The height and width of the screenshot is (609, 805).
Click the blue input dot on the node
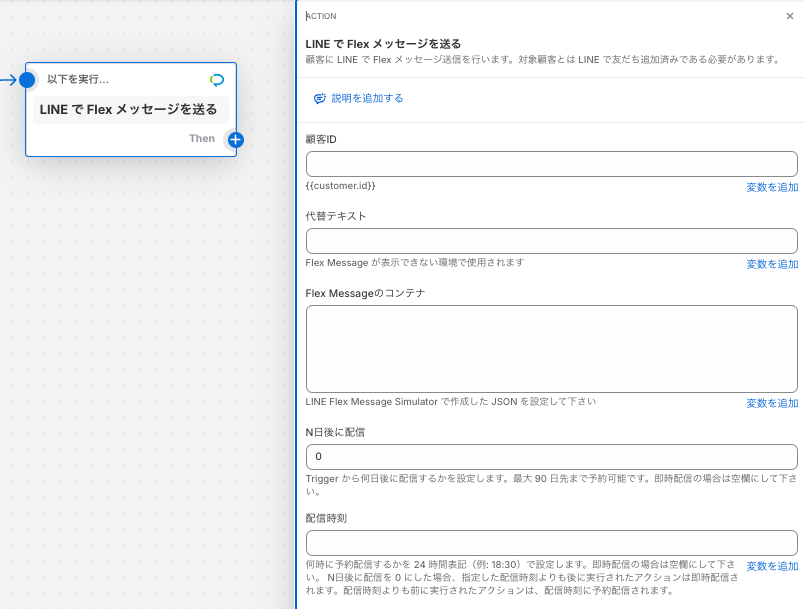tap(27, 80)
